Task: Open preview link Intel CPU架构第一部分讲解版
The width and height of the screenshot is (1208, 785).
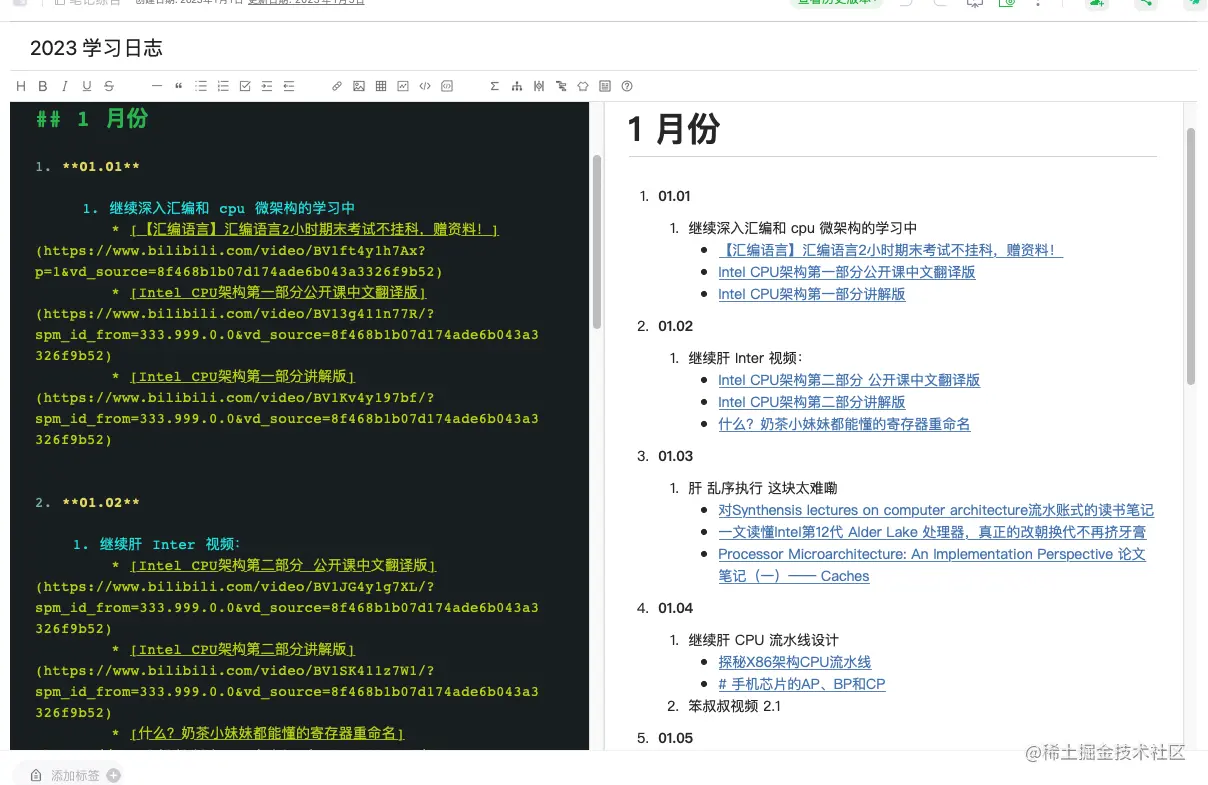Action: [811, 294]
